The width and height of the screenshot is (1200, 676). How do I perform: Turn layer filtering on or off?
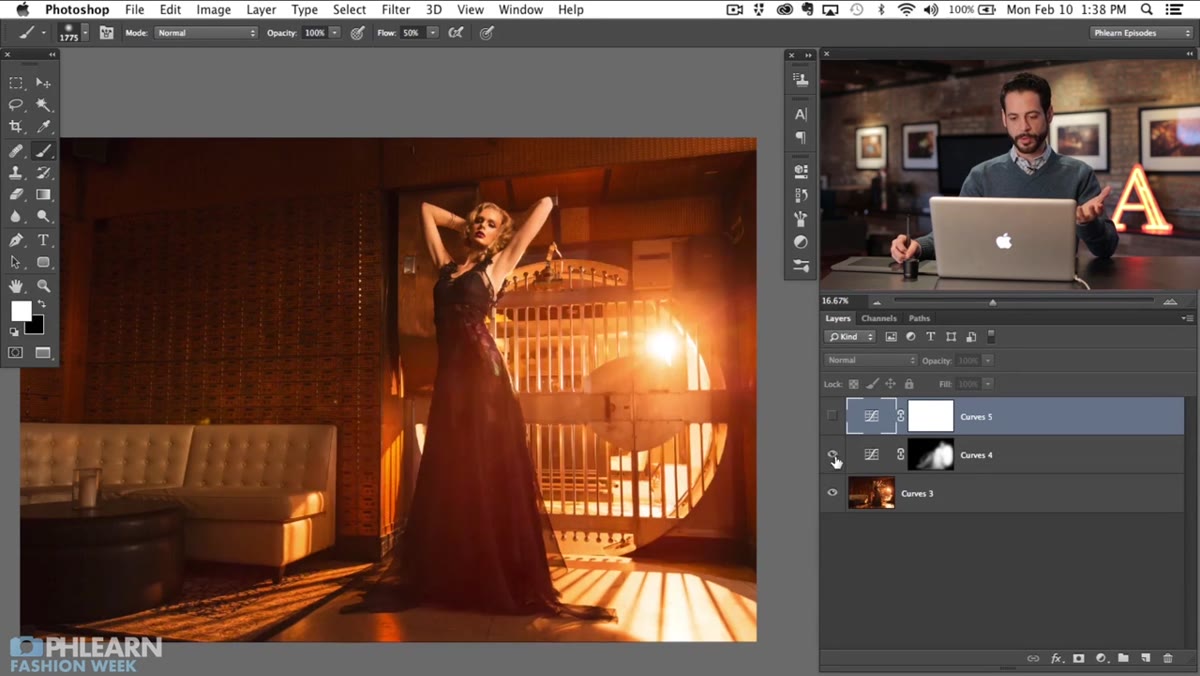tap(991, 337)
